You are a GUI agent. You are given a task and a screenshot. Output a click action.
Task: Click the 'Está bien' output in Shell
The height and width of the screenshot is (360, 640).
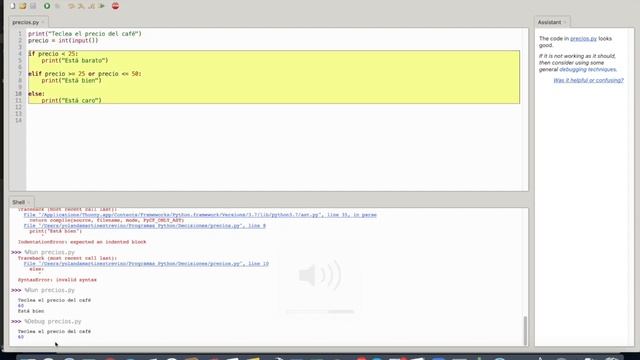[31, 311]
